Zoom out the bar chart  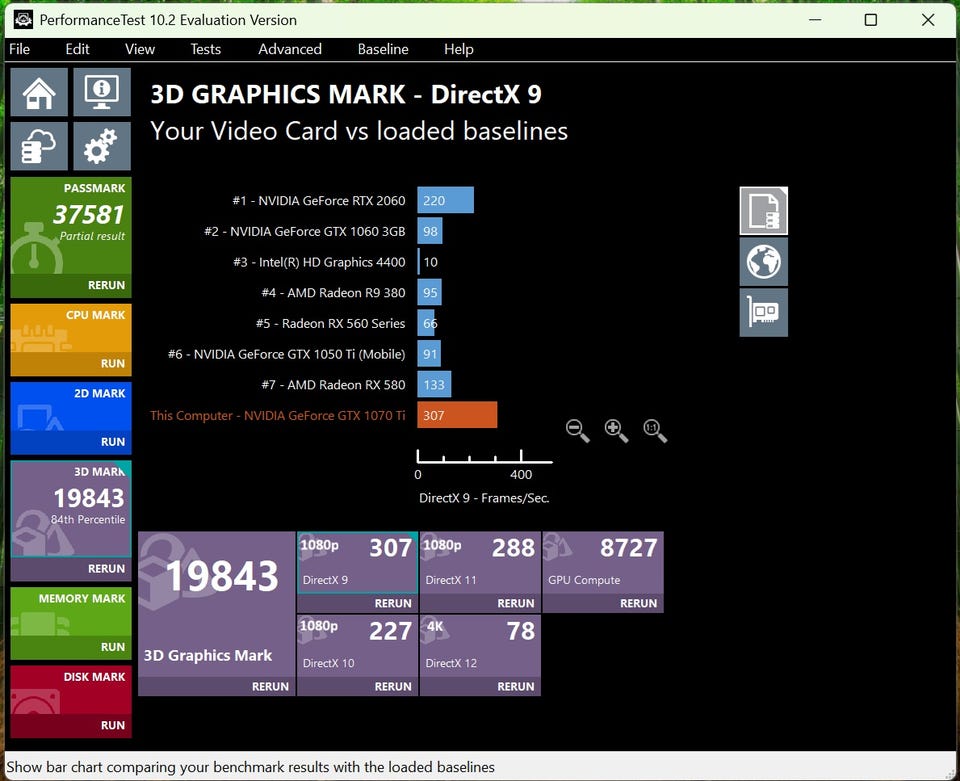pyautogui.click(x=577, y=430)
